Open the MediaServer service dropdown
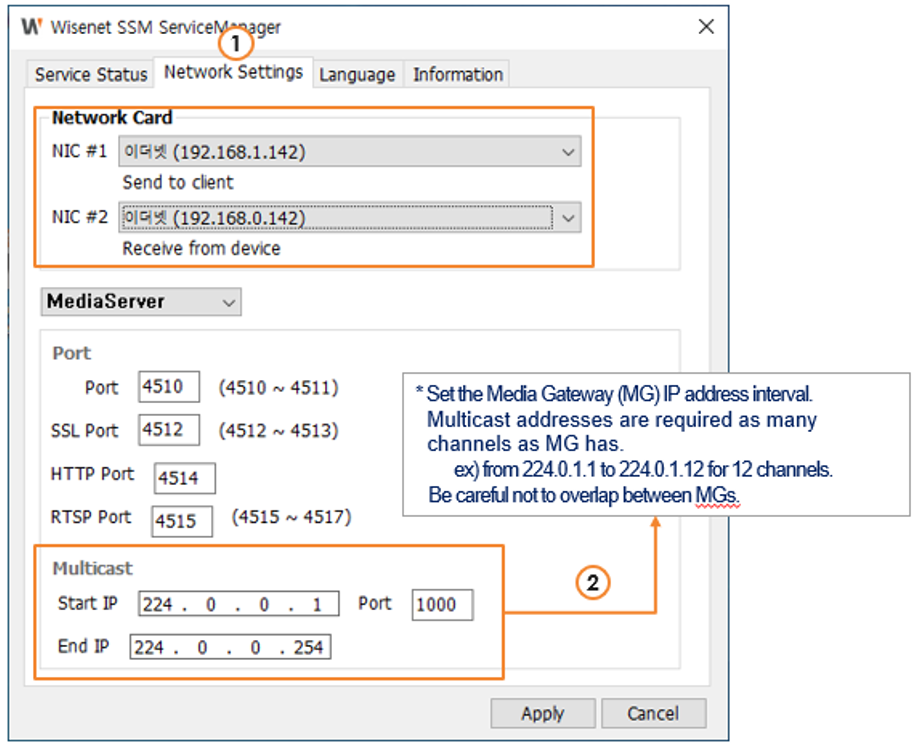 click(141, 301)
